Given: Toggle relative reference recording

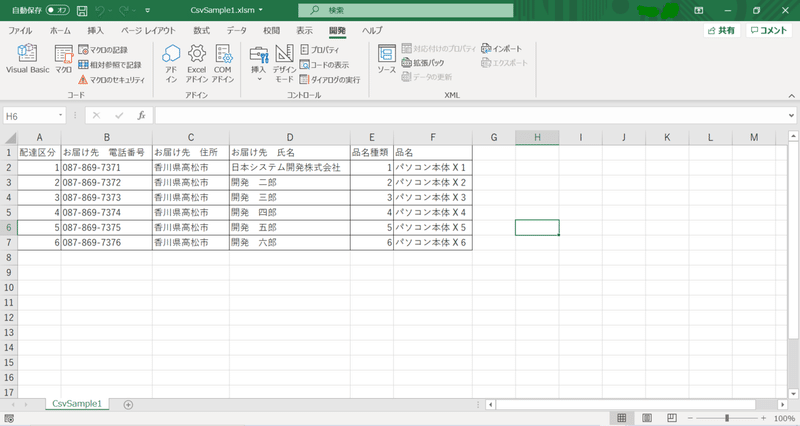Looking at the screenshot, I should [x=110, y=65].
